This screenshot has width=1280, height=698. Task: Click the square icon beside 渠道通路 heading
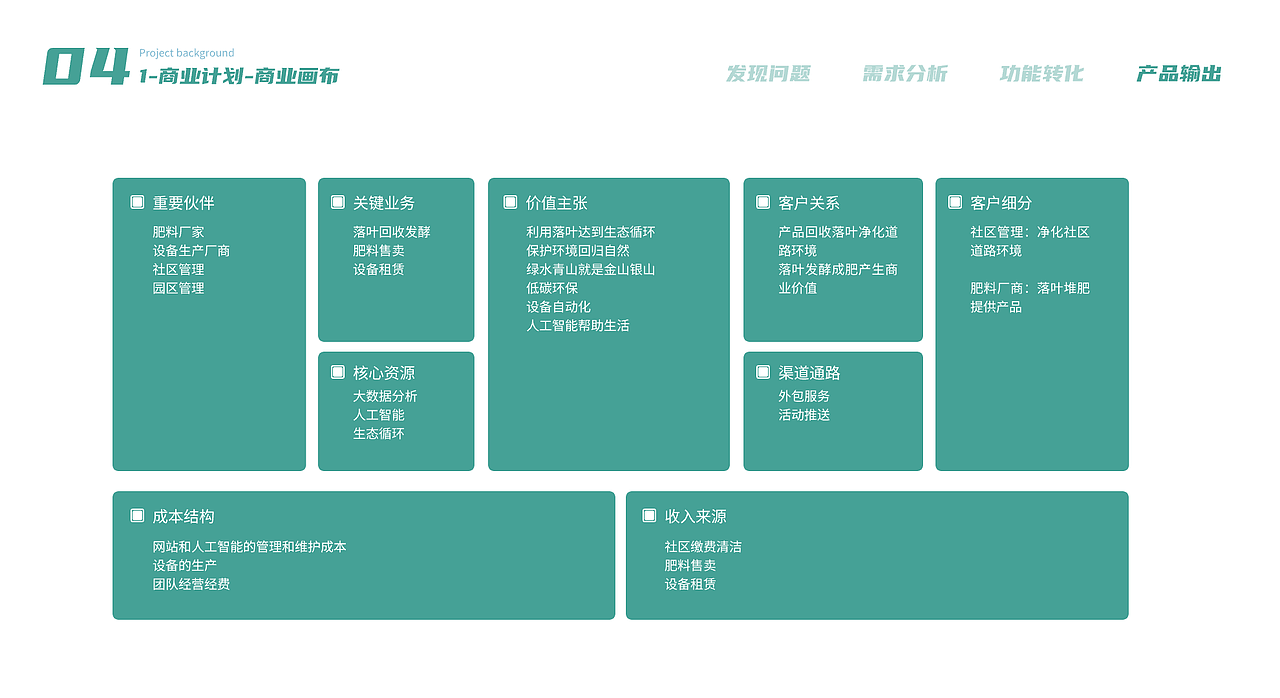(762, 371)
